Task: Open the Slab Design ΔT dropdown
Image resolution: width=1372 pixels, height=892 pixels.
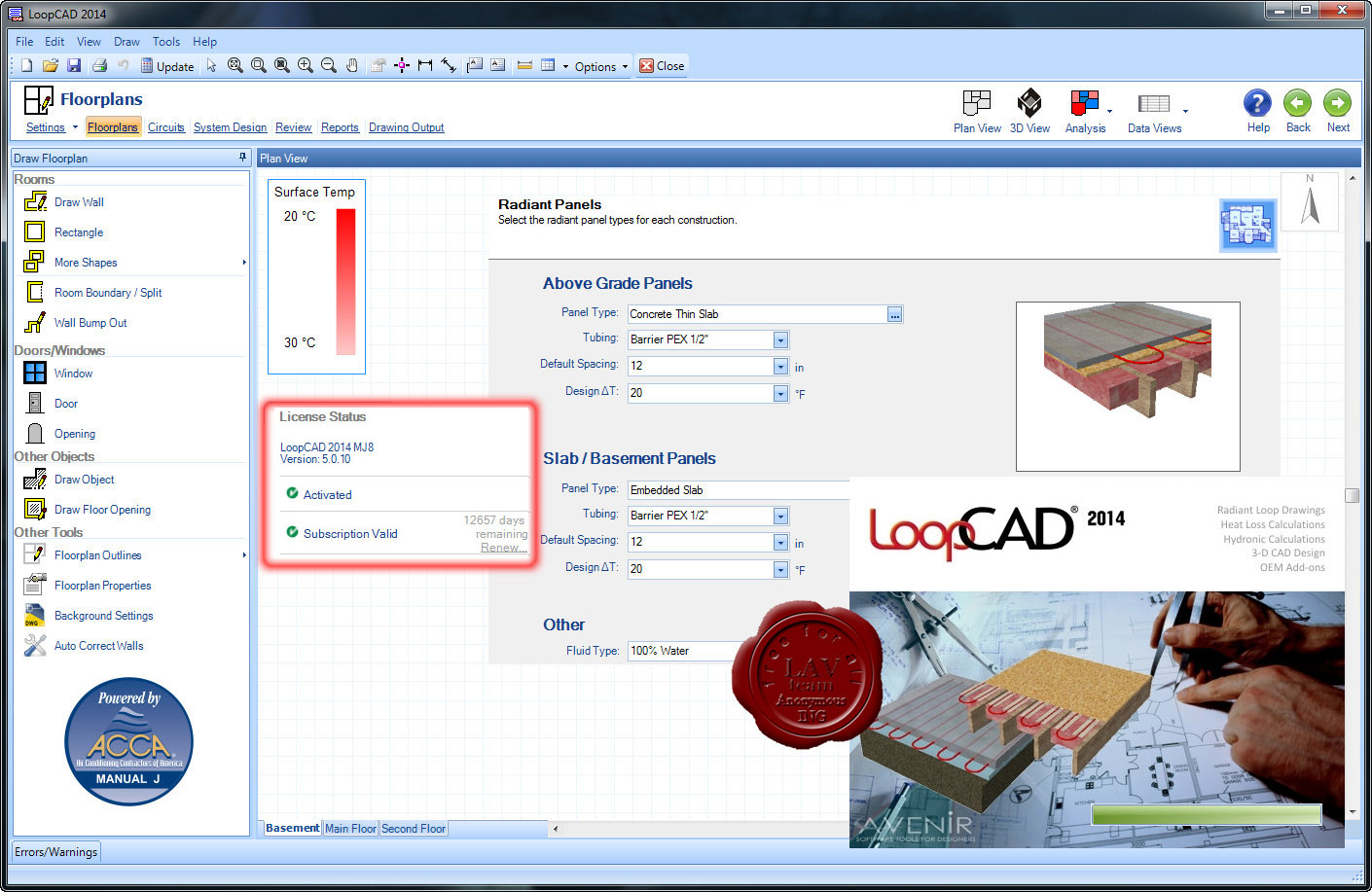Action: [780, 569]
